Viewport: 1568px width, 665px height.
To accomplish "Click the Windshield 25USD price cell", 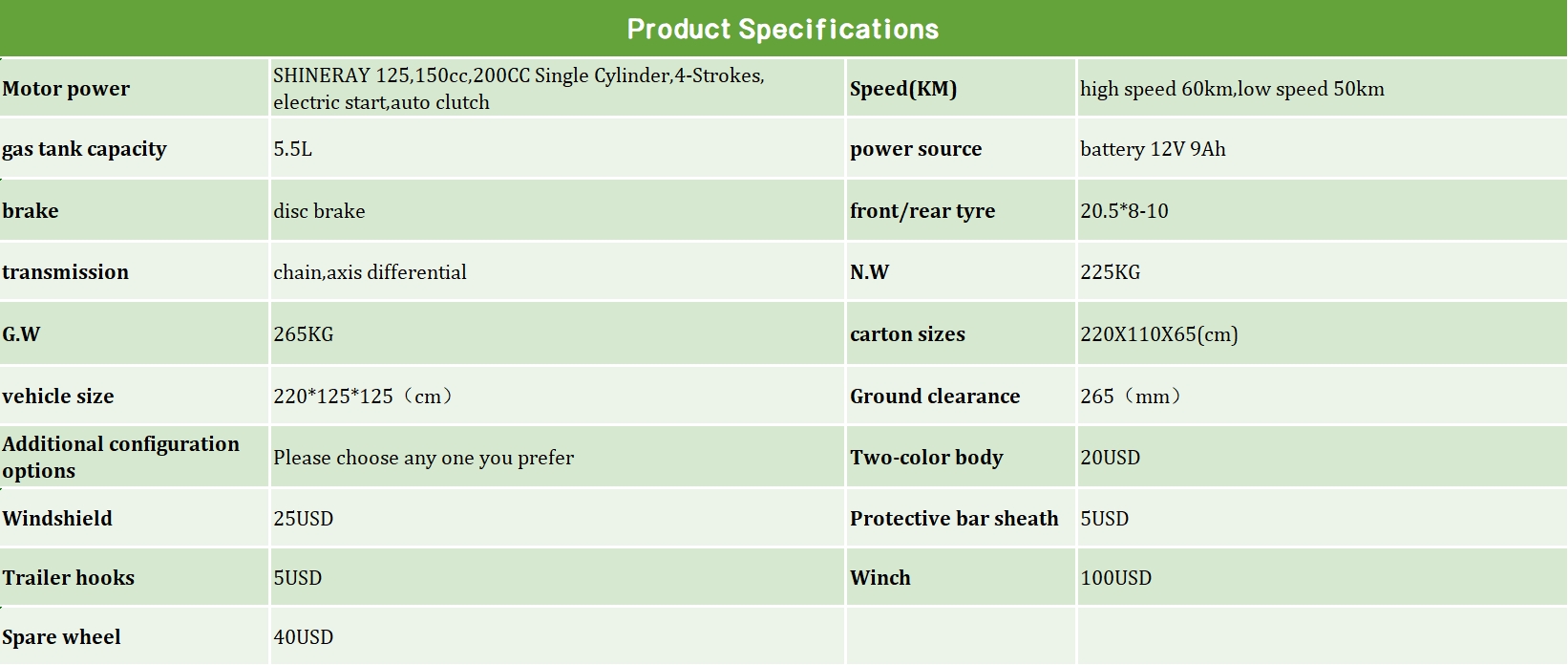I will [303, 519].
